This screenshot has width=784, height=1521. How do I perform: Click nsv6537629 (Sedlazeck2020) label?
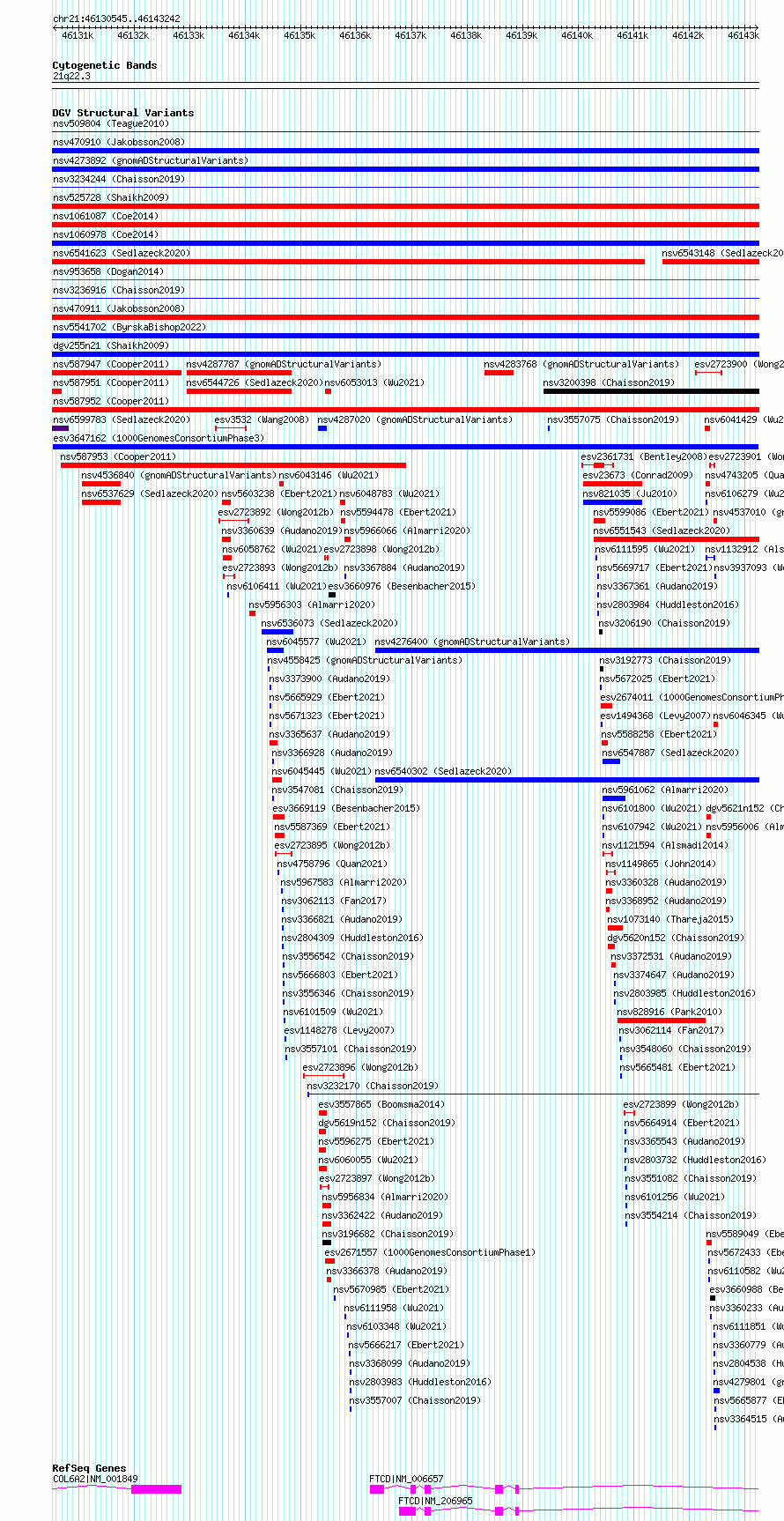pyautogui.click(x=150, y=493)
